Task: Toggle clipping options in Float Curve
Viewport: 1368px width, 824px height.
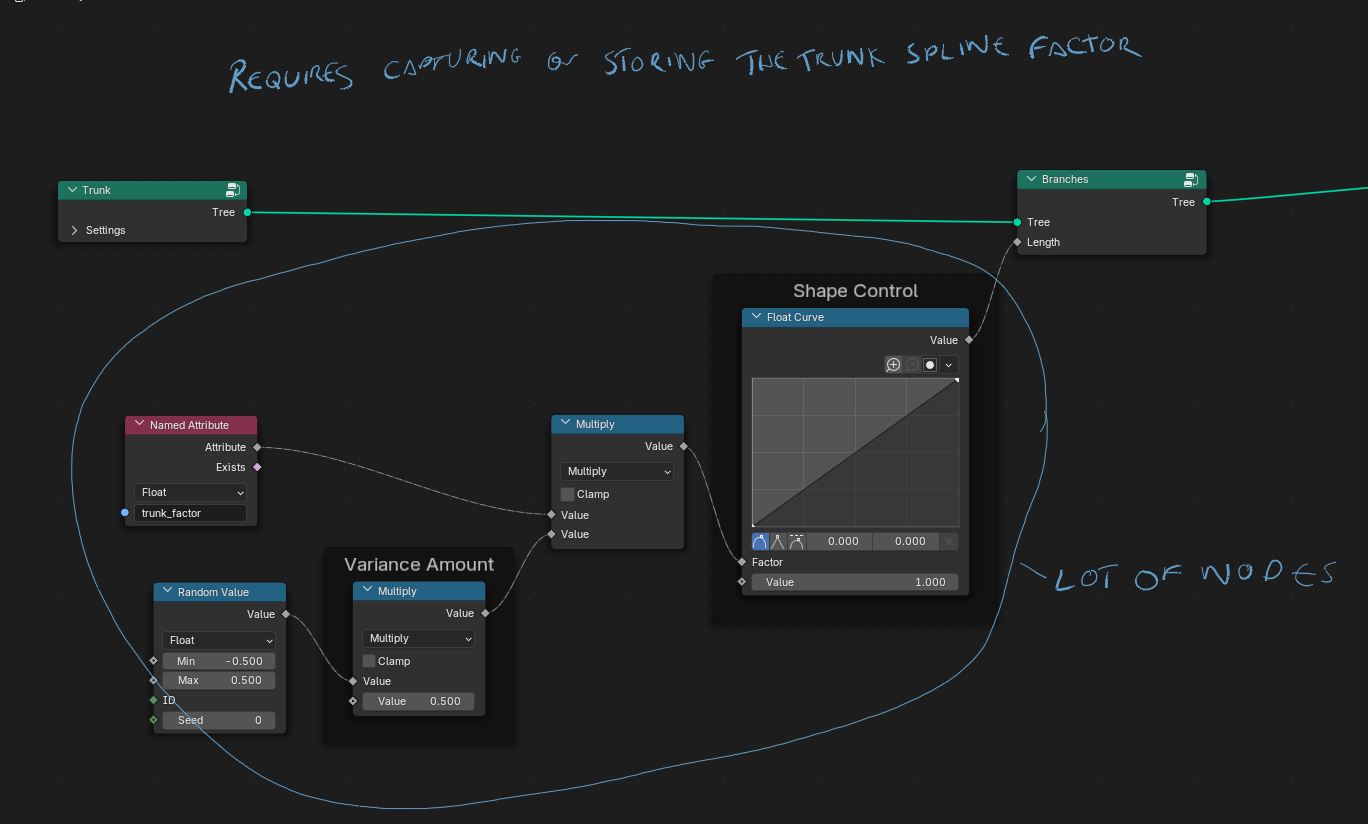Action: click(x=930, y=365)
